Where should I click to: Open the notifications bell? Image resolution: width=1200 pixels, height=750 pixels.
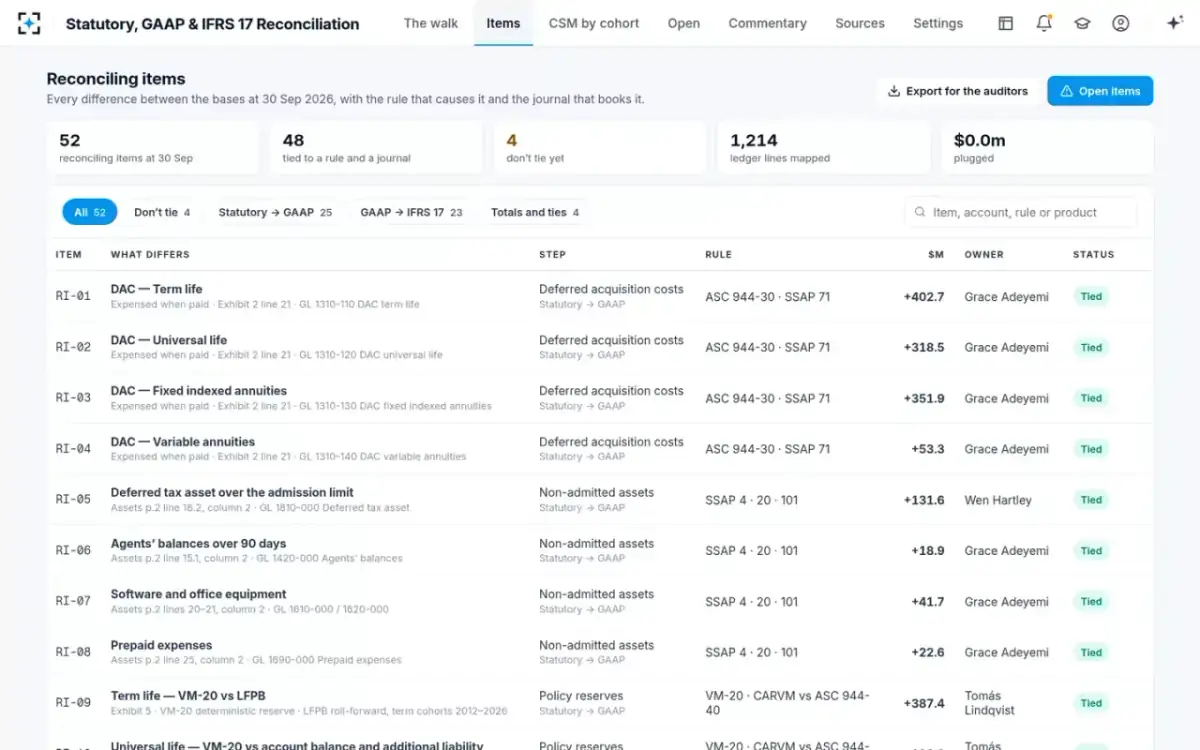(1044, 23)
